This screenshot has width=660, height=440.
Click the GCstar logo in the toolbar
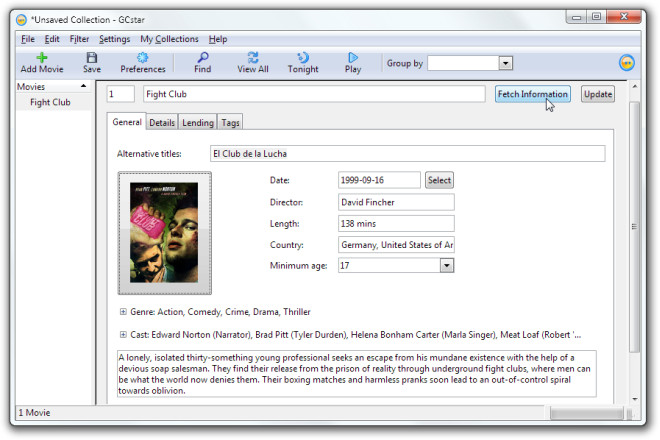627,63
